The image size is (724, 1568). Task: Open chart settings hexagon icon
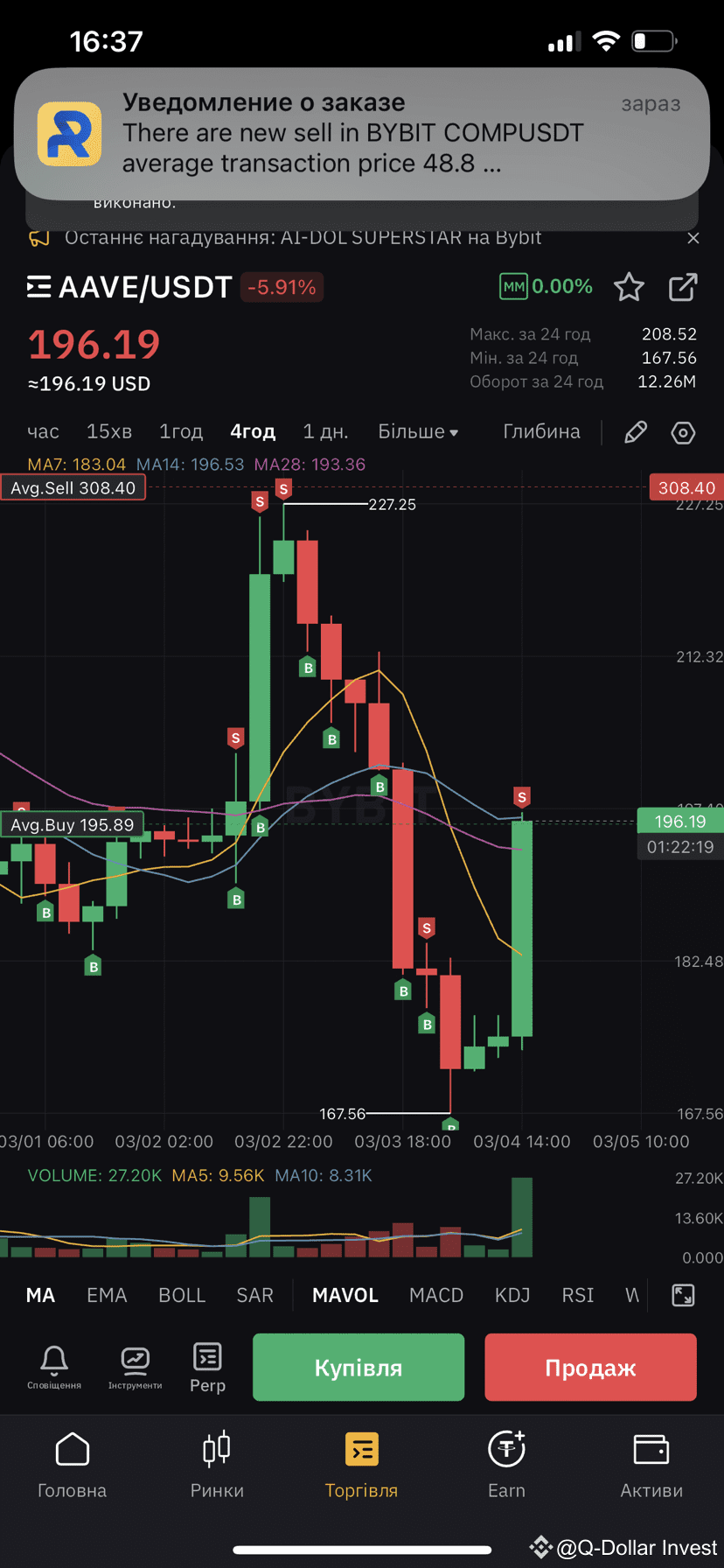[683, 432]
